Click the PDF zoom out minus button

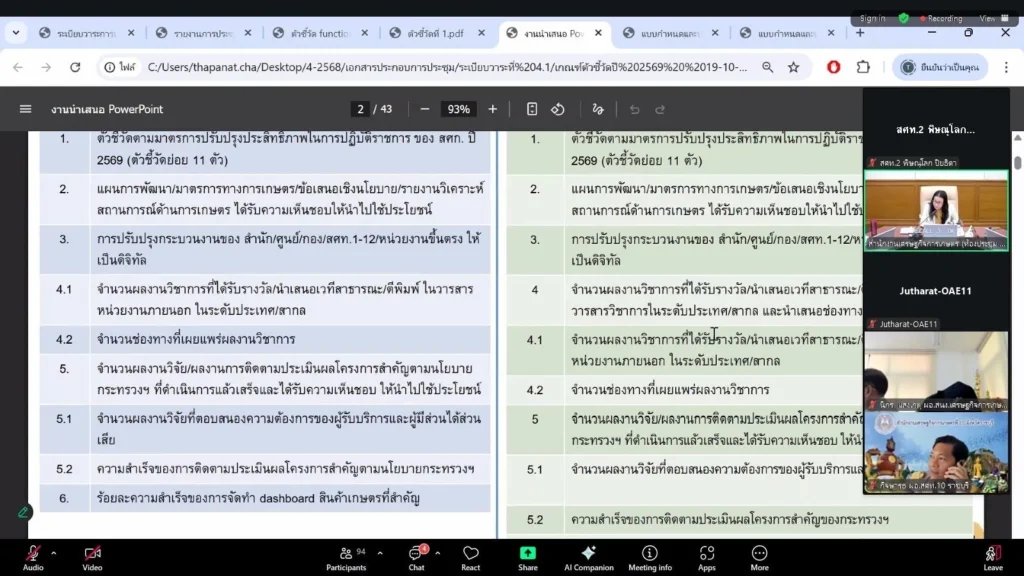tap(425, 109)
